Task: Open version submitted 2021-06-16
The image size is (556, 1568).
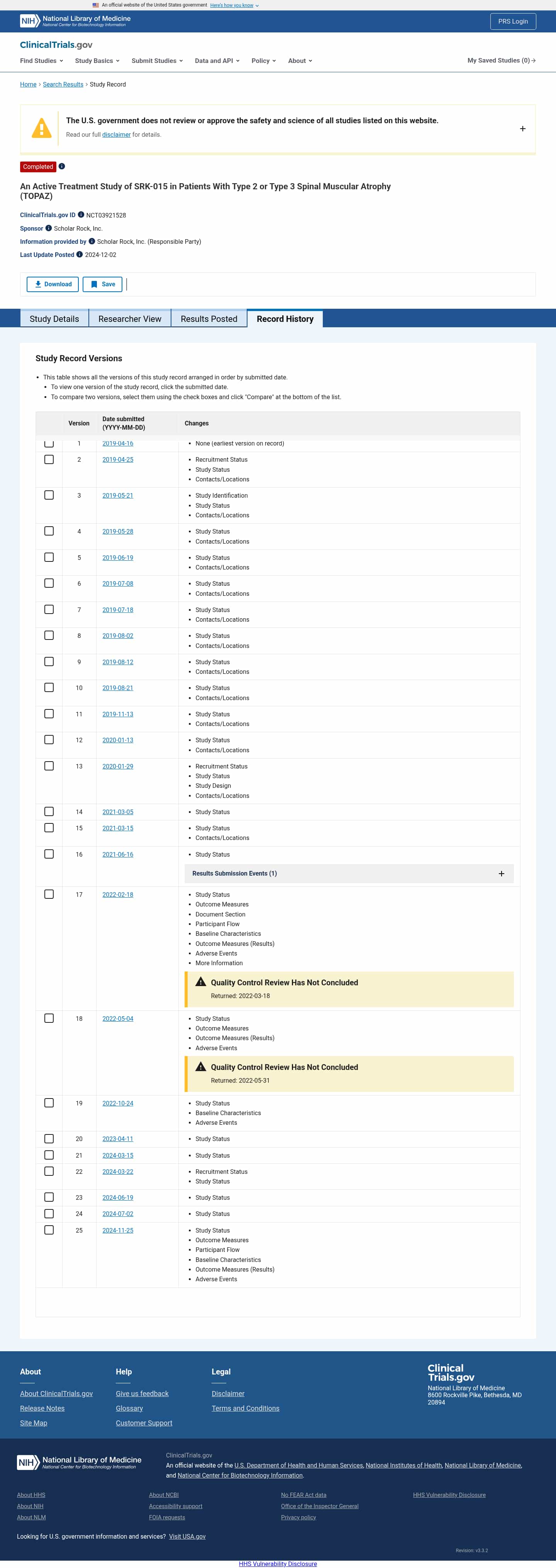Action: 117,854
